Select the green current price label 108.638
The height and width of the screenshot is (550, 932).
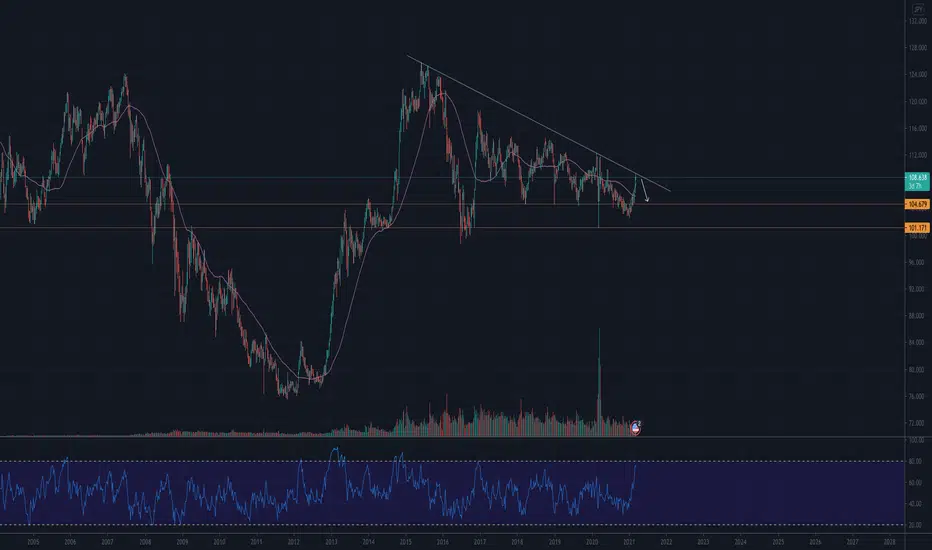coord(917,181)
